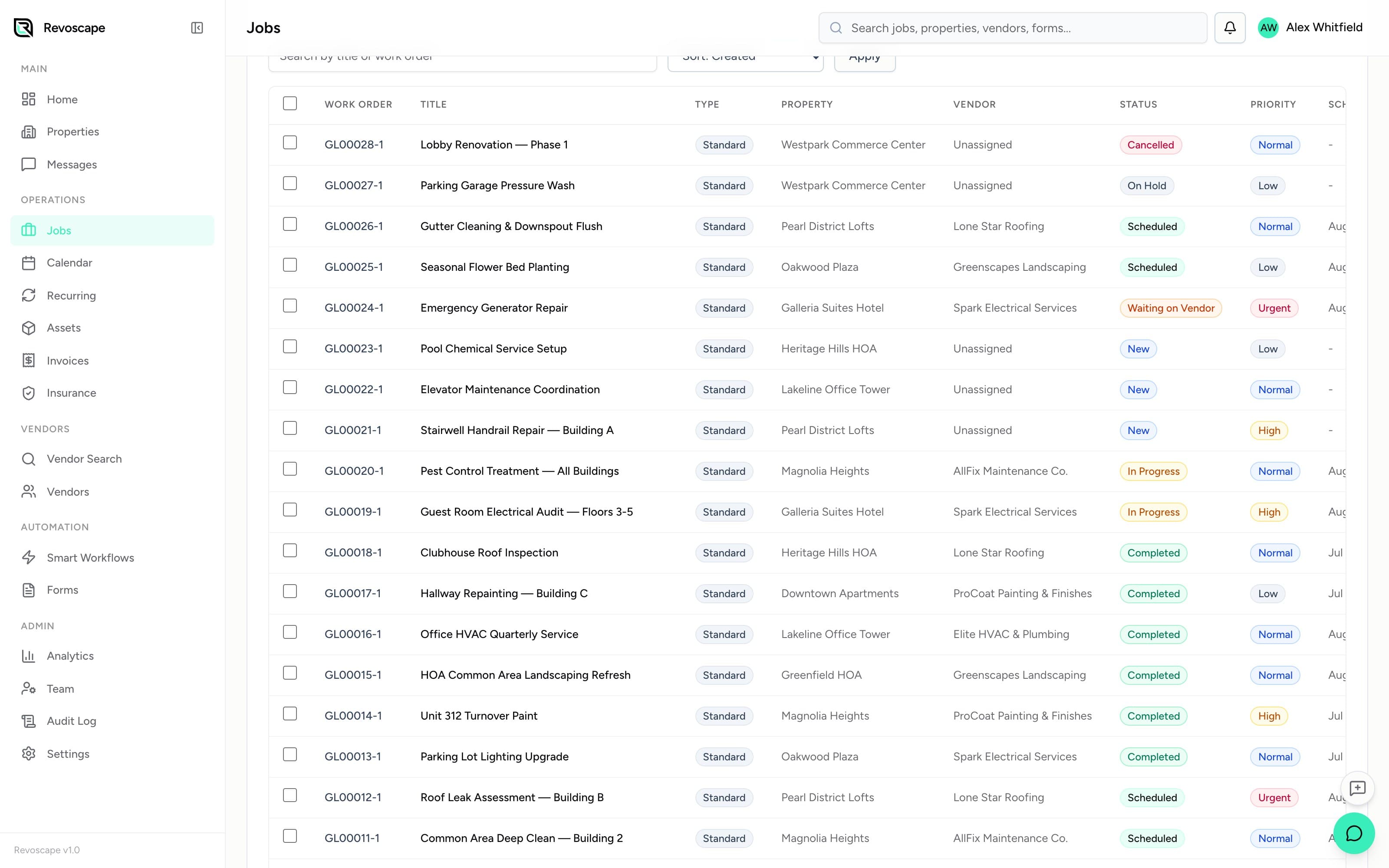The image size is (1389, 868).
Task: Open the Calendar menu item
Action: pos(112,263)
